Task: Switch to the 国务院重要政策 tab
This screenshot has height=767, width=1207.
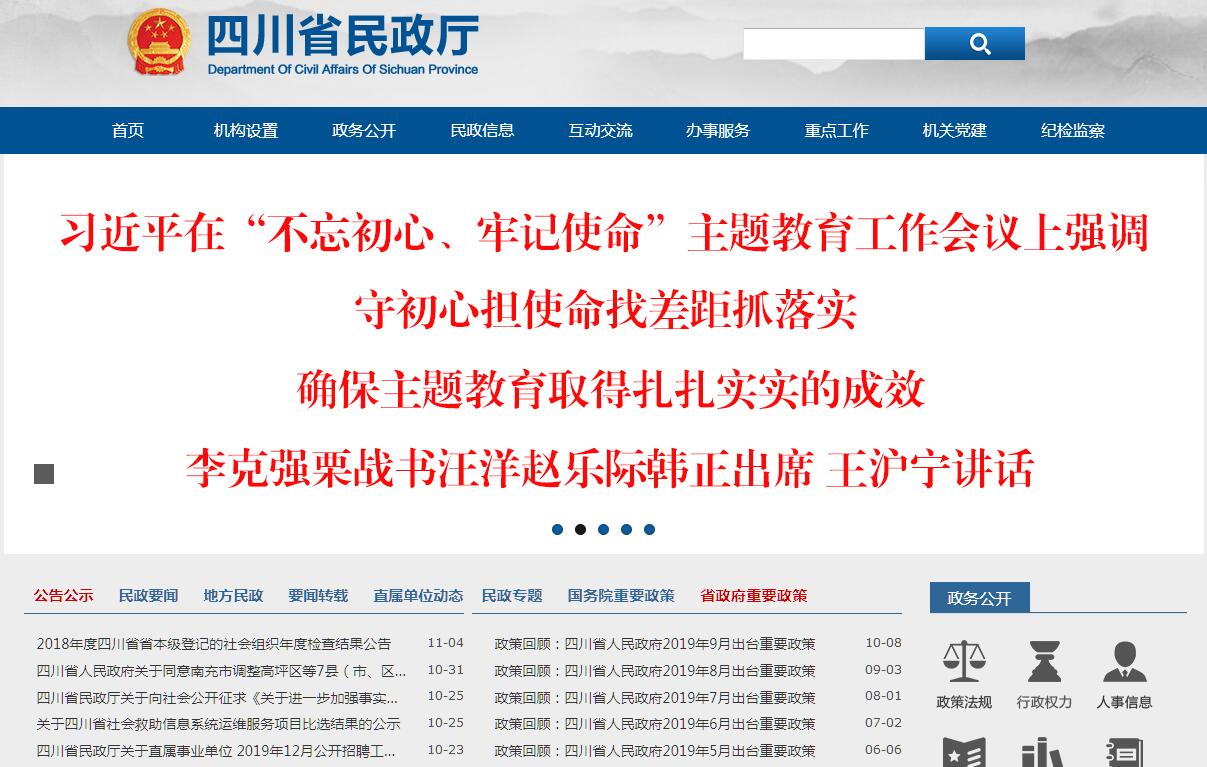Action: (621, 596)
